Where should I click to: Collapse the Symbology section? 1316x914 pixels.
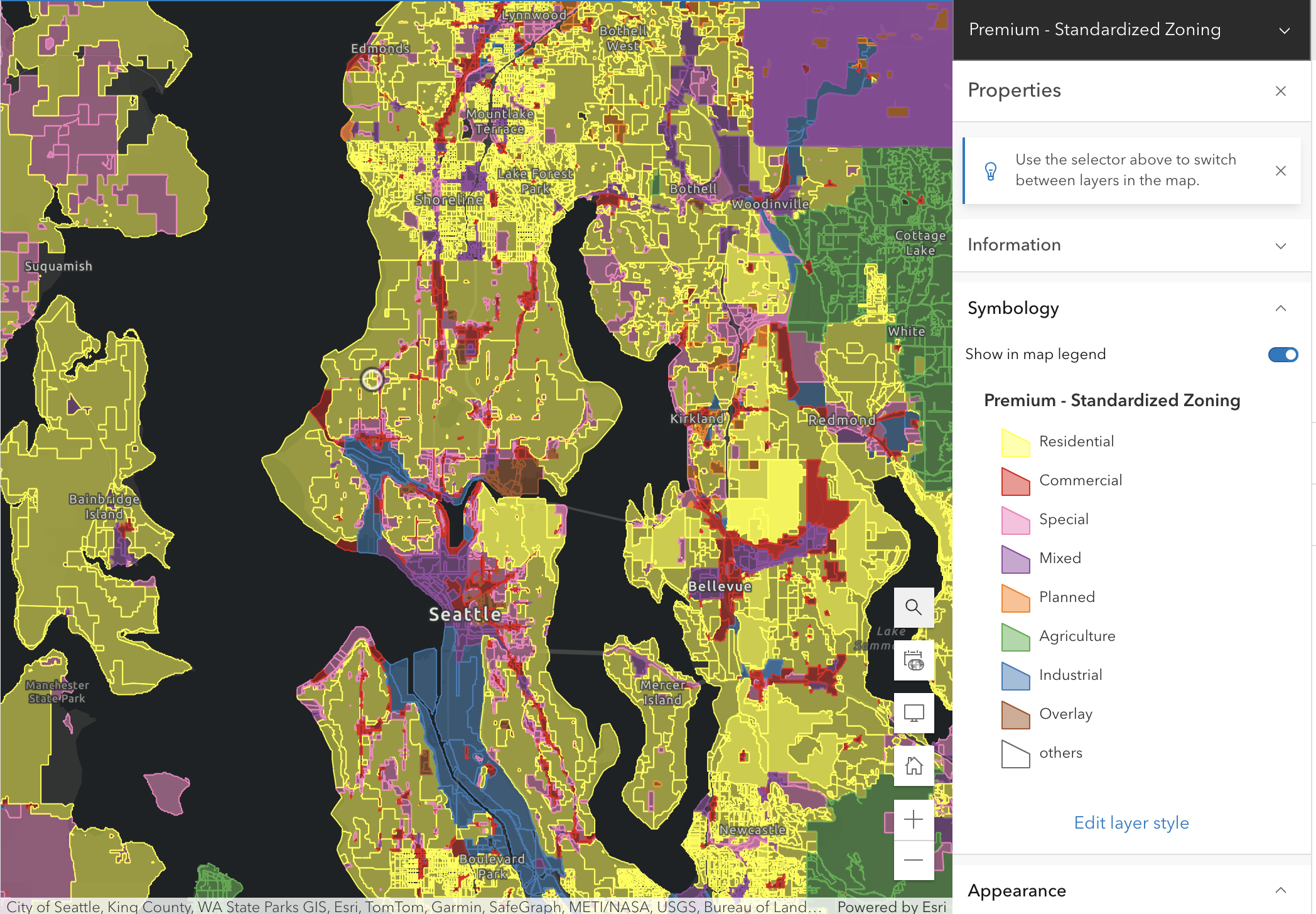pos(1281,308)
